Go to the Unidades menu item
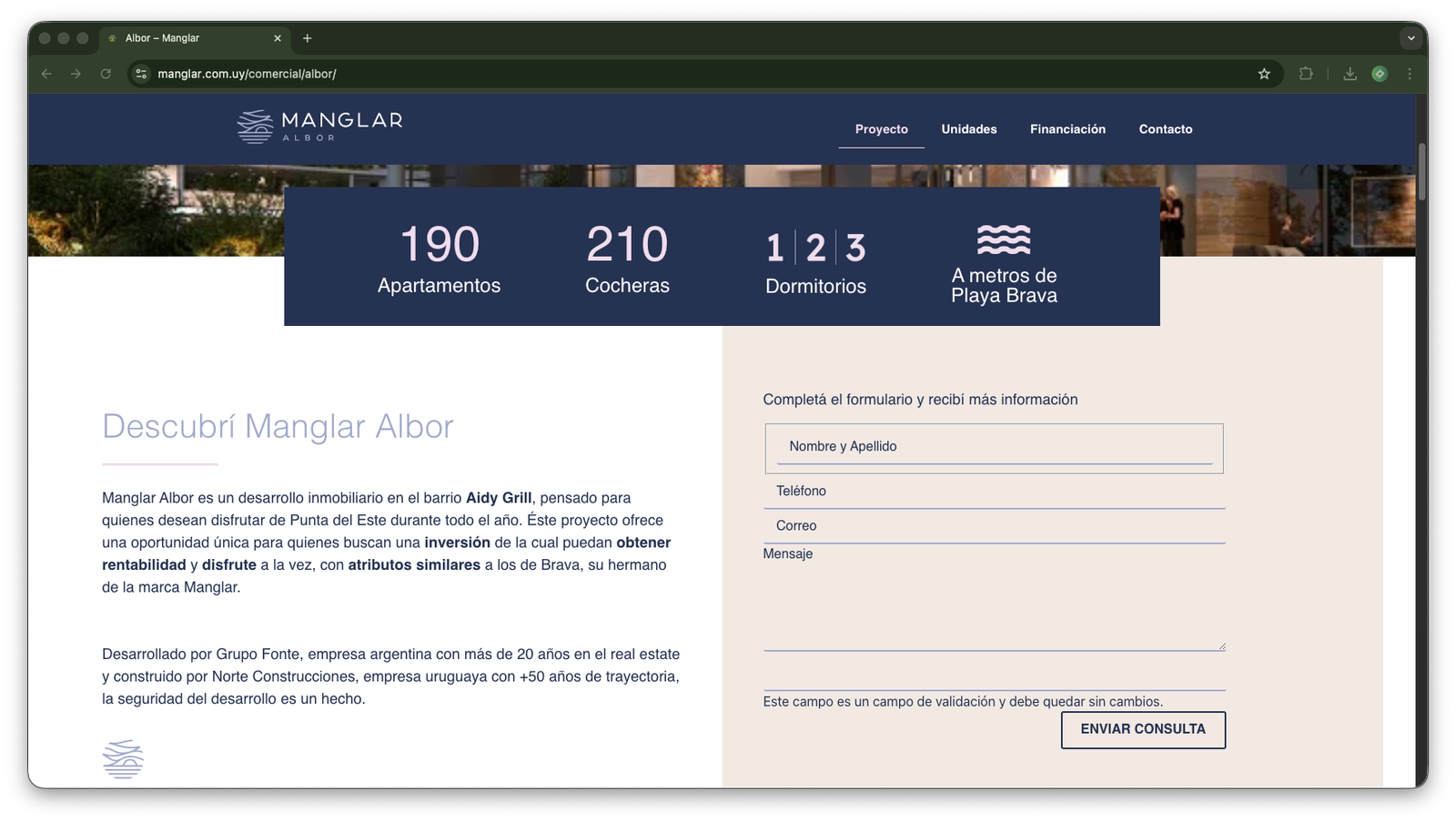 click(968, 129)
